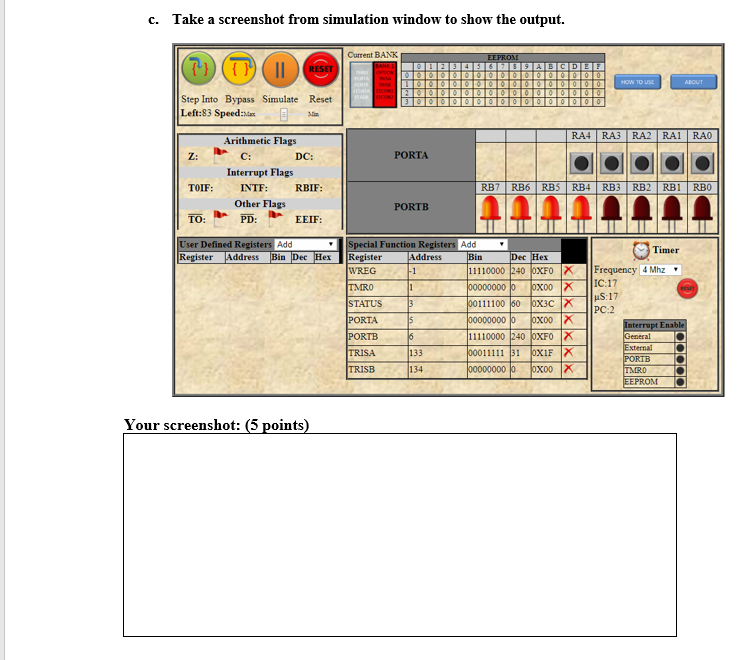Image resolution: width=756 pixels, height=660 pixels.
Task: Remove the STATUS register row
Action: point(568,303)
